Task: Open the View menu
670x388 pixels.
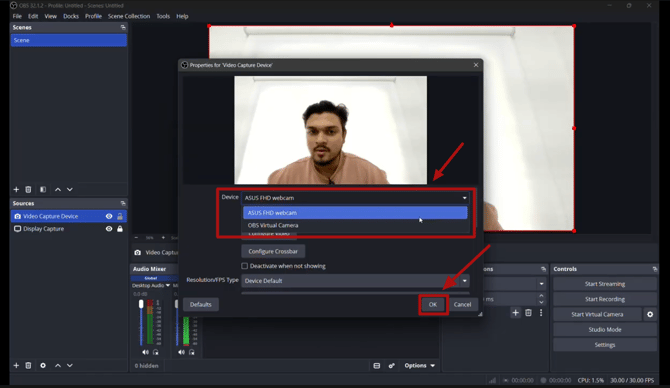Action: (x=50, y=16)
